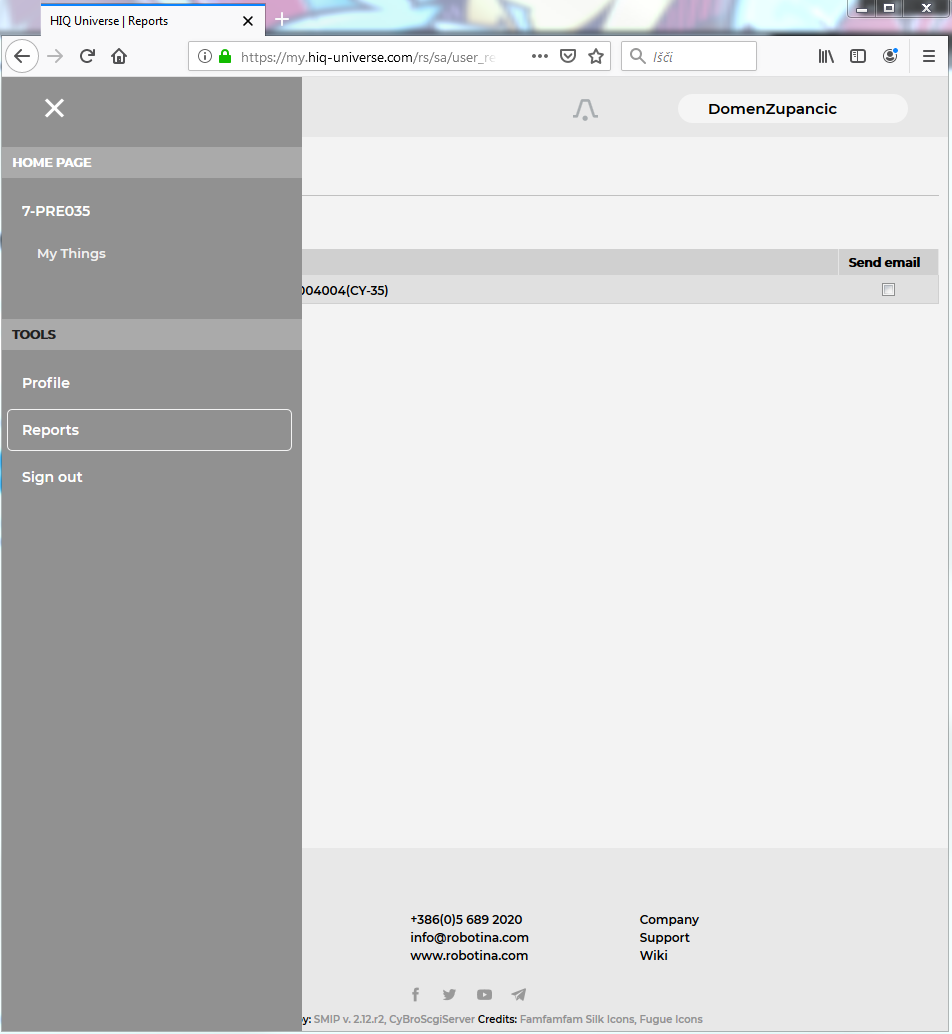Open the Library view menu

click(x=826, y=57)
